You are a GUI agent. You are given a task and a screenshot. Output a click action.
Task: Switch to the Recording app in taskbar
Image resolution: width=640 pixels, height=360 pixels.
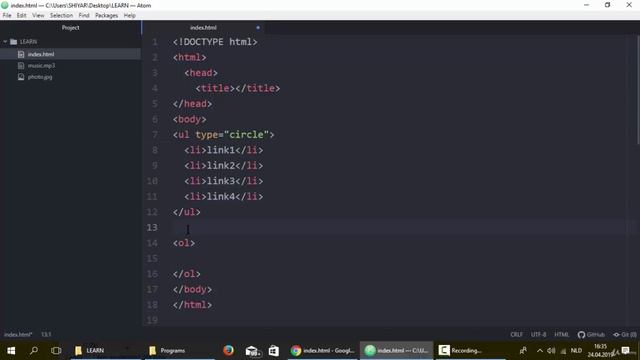pos(470,351)
